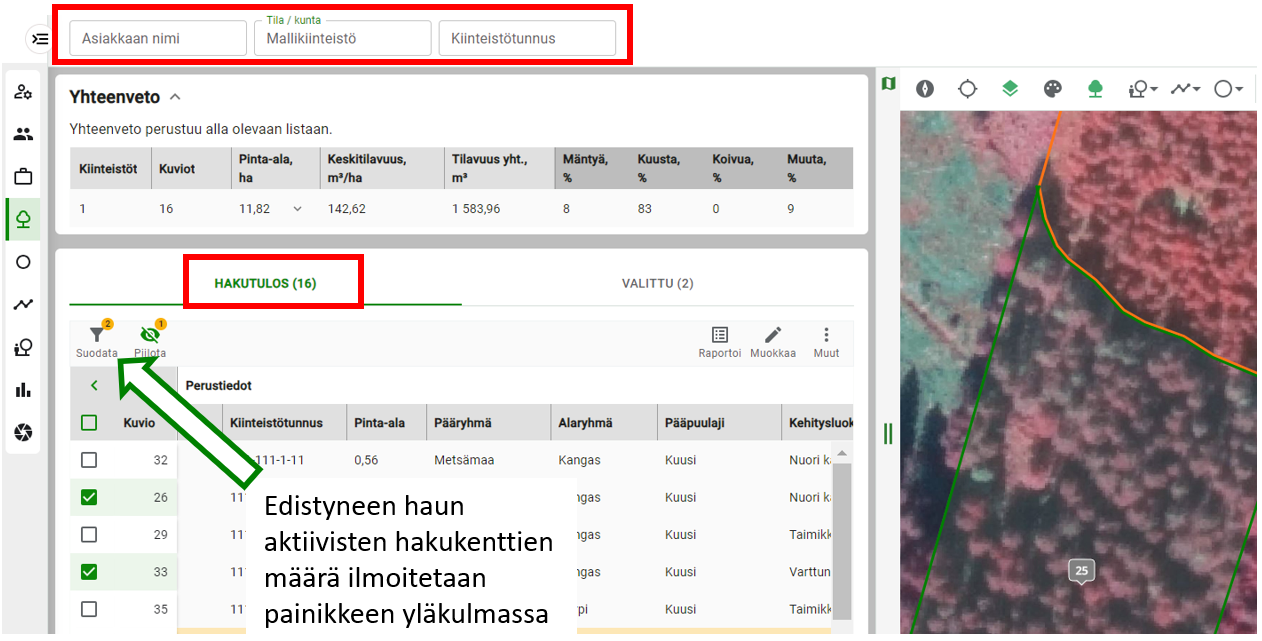The height and width of the screenshot is (641, 1262).
Task: Check the box for stand 35
Action: click(x=89, y=609)
